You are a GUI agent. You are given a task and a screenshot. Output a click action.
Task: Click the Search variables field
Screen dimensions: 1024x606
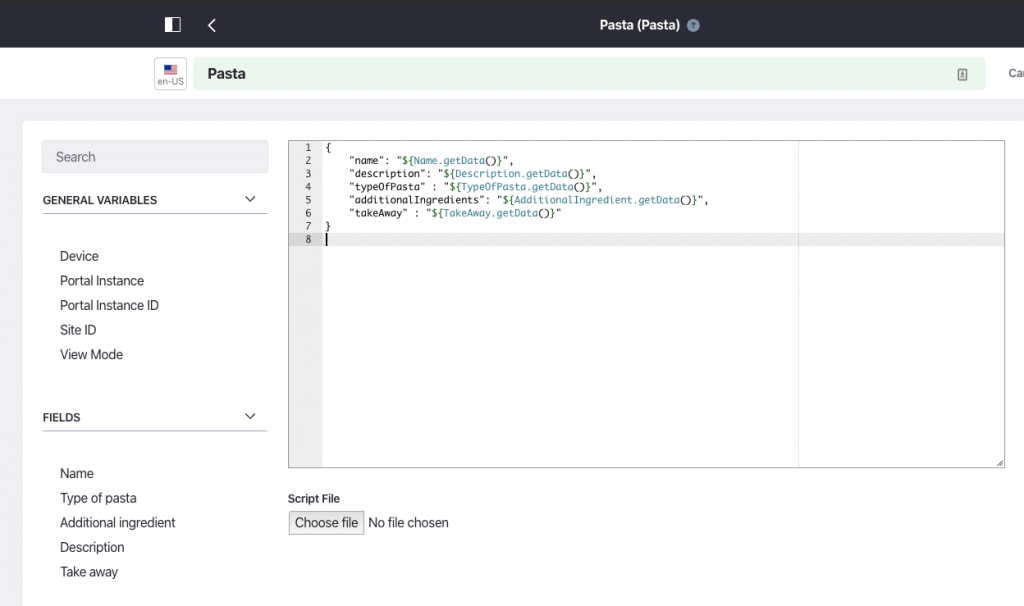155,157
